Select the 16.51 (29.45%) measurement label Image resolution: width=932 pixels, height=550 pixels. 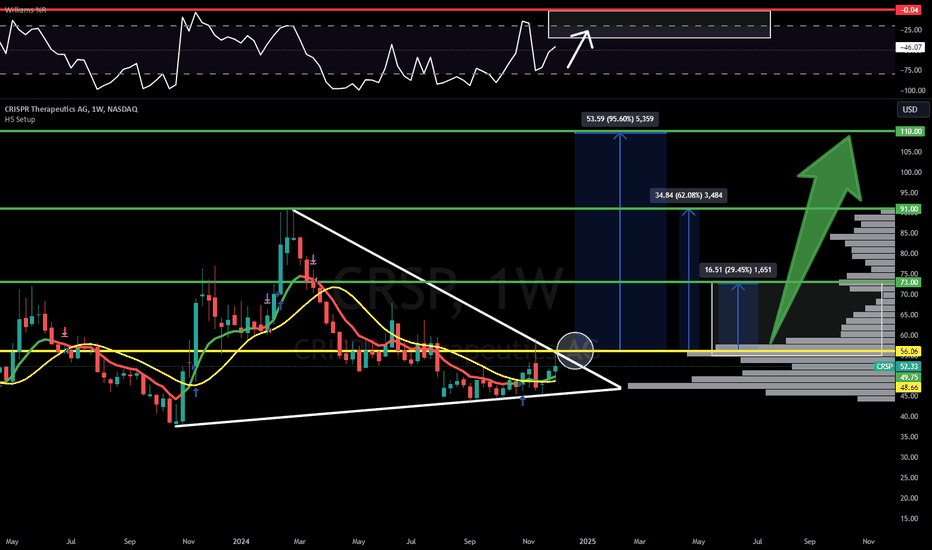coord(738,270)
